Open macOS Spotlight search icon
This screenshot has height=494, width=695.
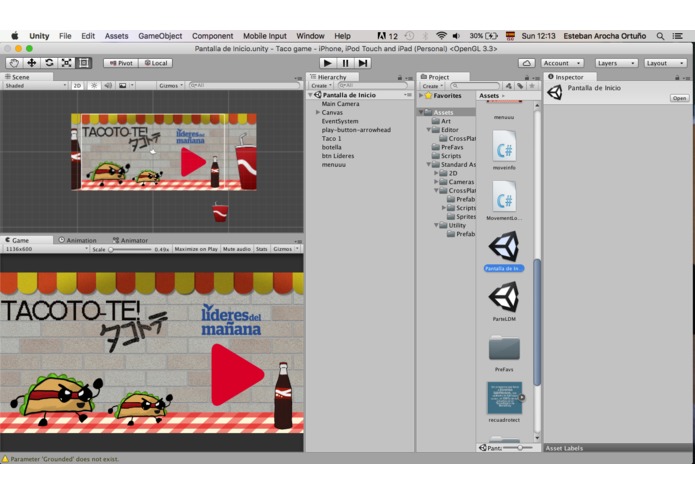point(660,36)
